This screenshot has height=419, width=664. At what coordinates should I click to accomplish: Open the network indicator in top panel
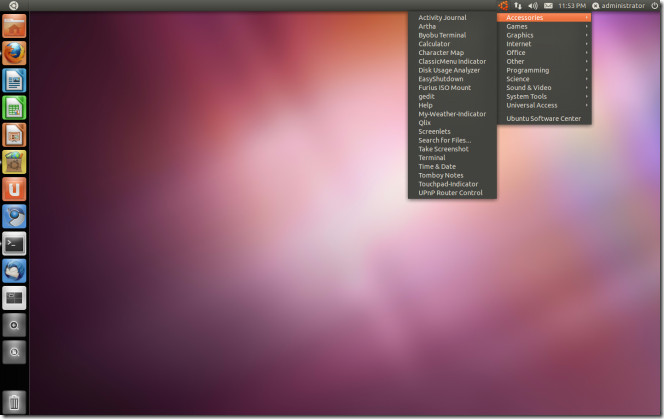[518, 6]
